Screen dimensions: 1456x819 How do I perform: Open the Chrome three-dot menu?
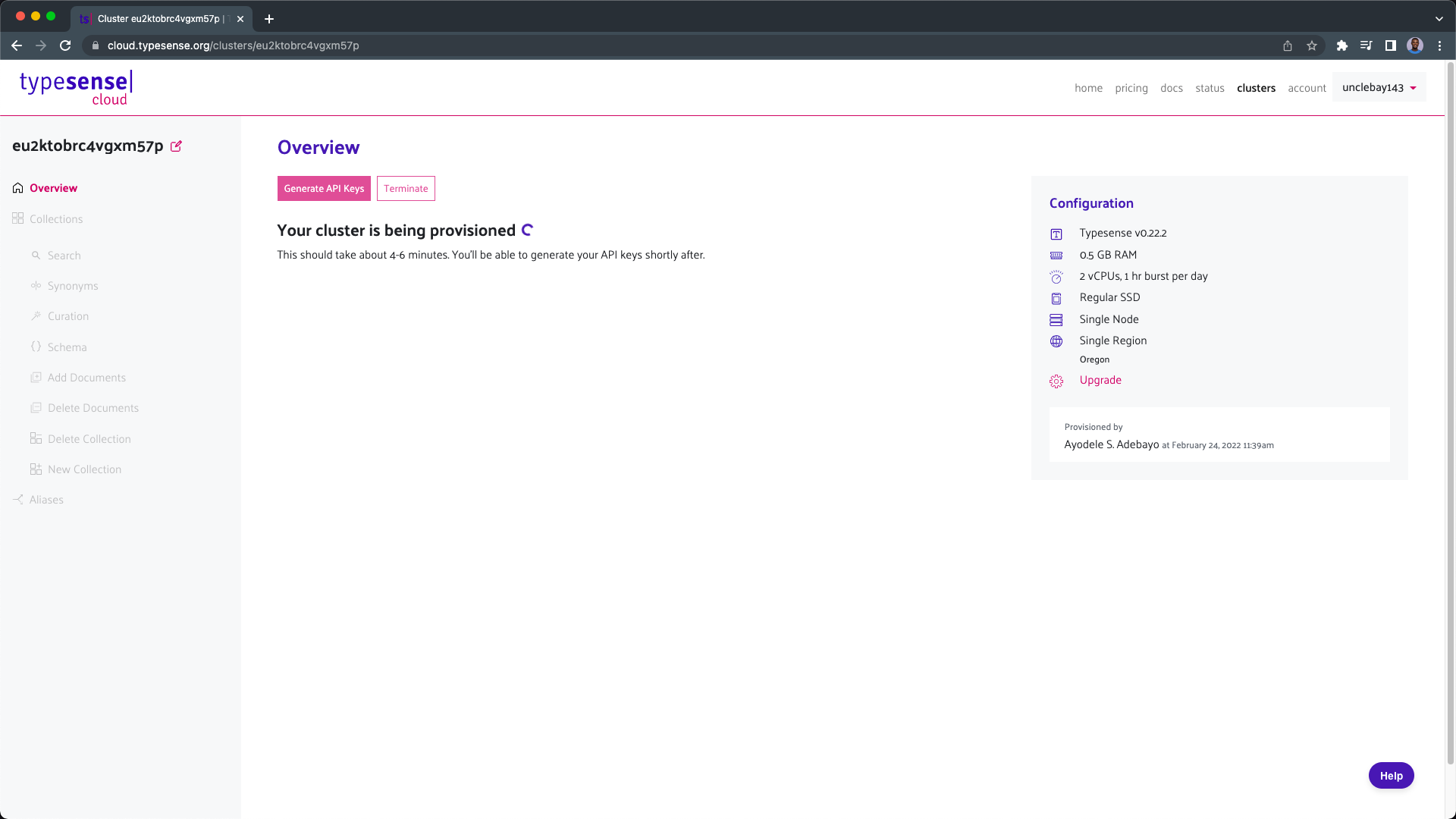(1439, 45)
